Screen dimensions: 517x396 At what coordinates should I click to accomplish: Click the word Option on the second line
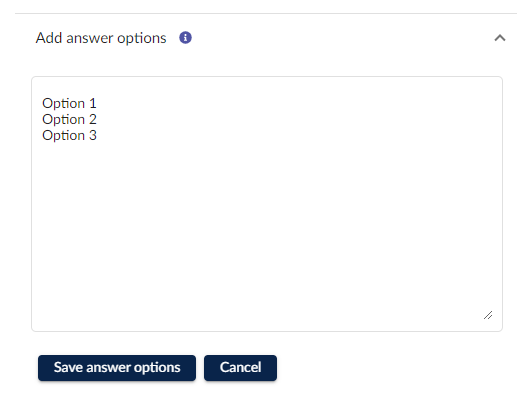[63, 119]
